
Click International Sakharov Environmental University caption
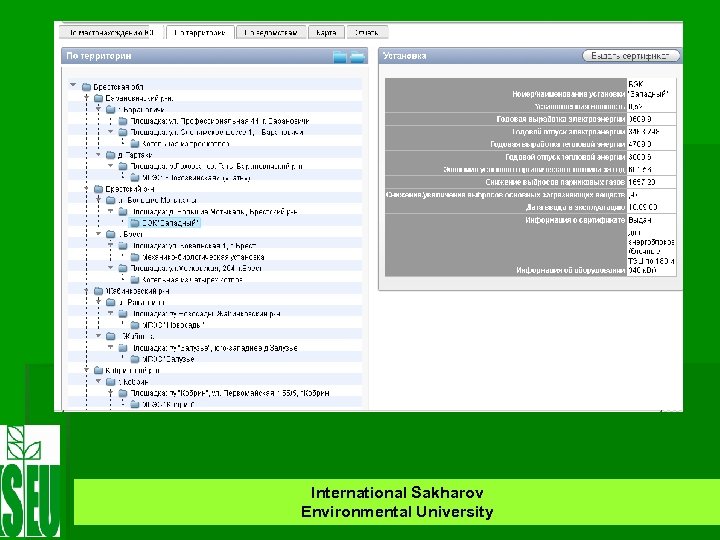point(397,502)
